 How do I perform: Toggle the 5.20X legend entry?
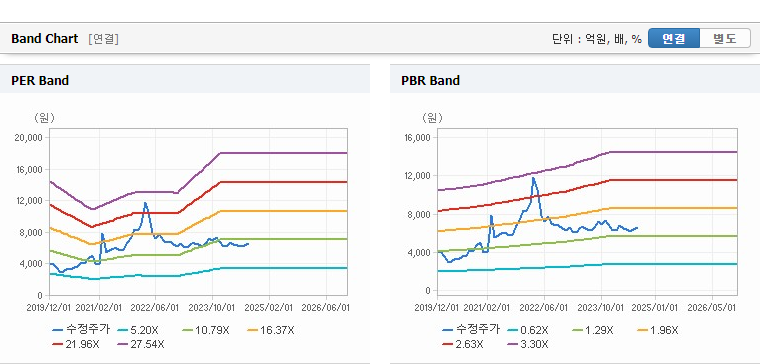pyautogui.click(x=138, y=331)
